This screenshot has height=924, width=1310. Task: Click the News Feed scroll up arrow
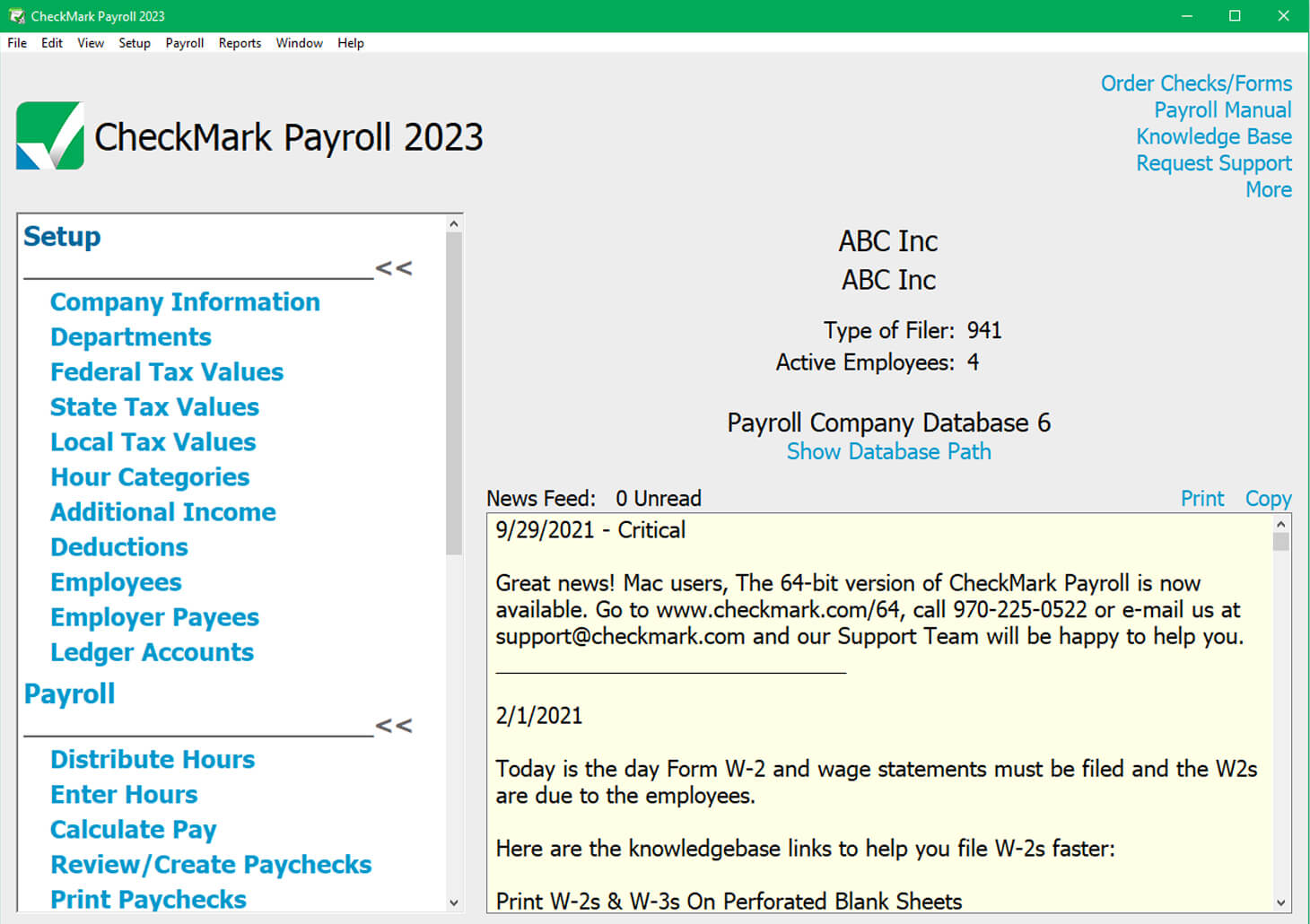1281,524
